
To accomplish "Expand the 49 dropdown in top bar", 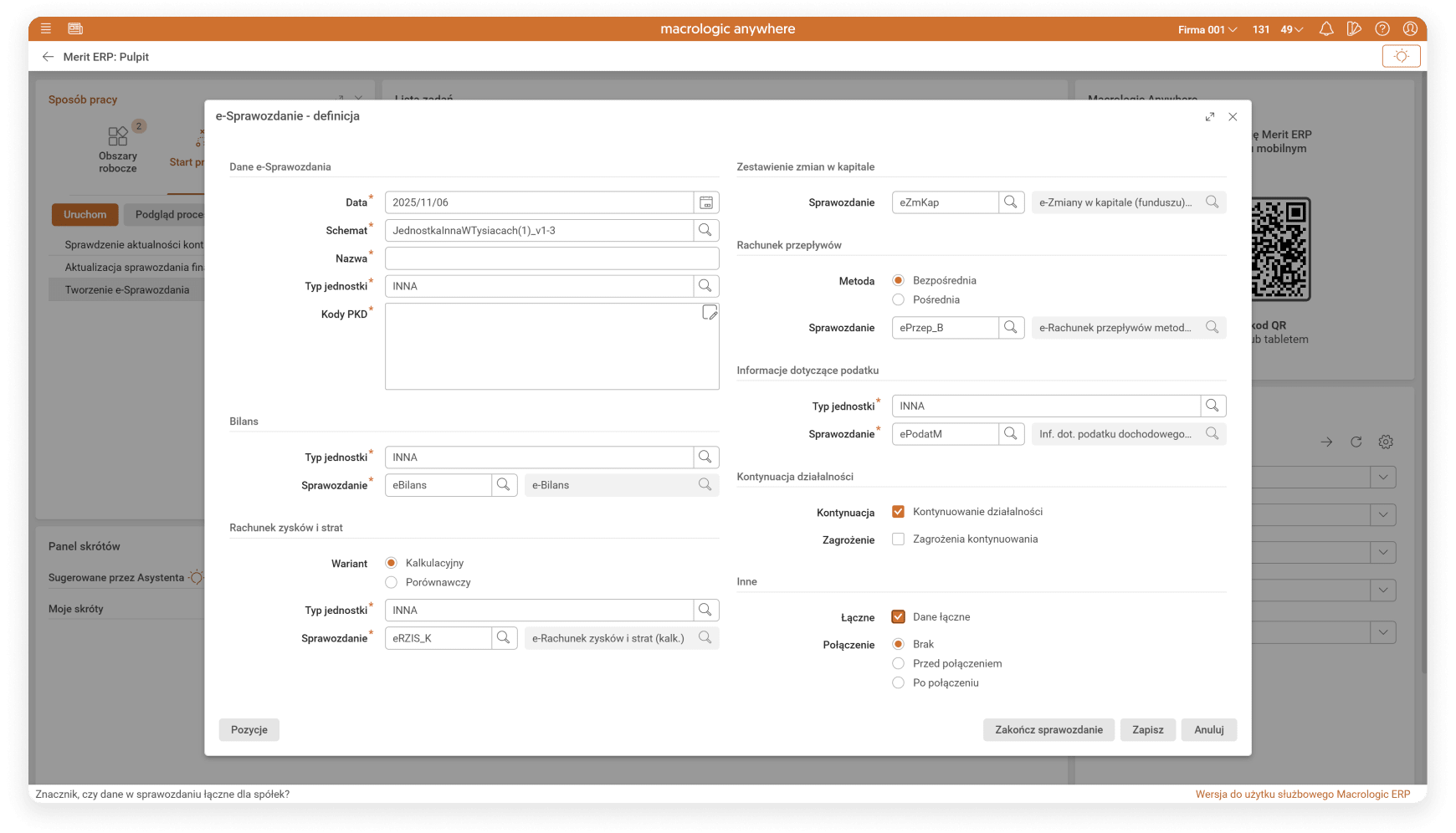I will pyautogui.click(x=1291, y=29).
